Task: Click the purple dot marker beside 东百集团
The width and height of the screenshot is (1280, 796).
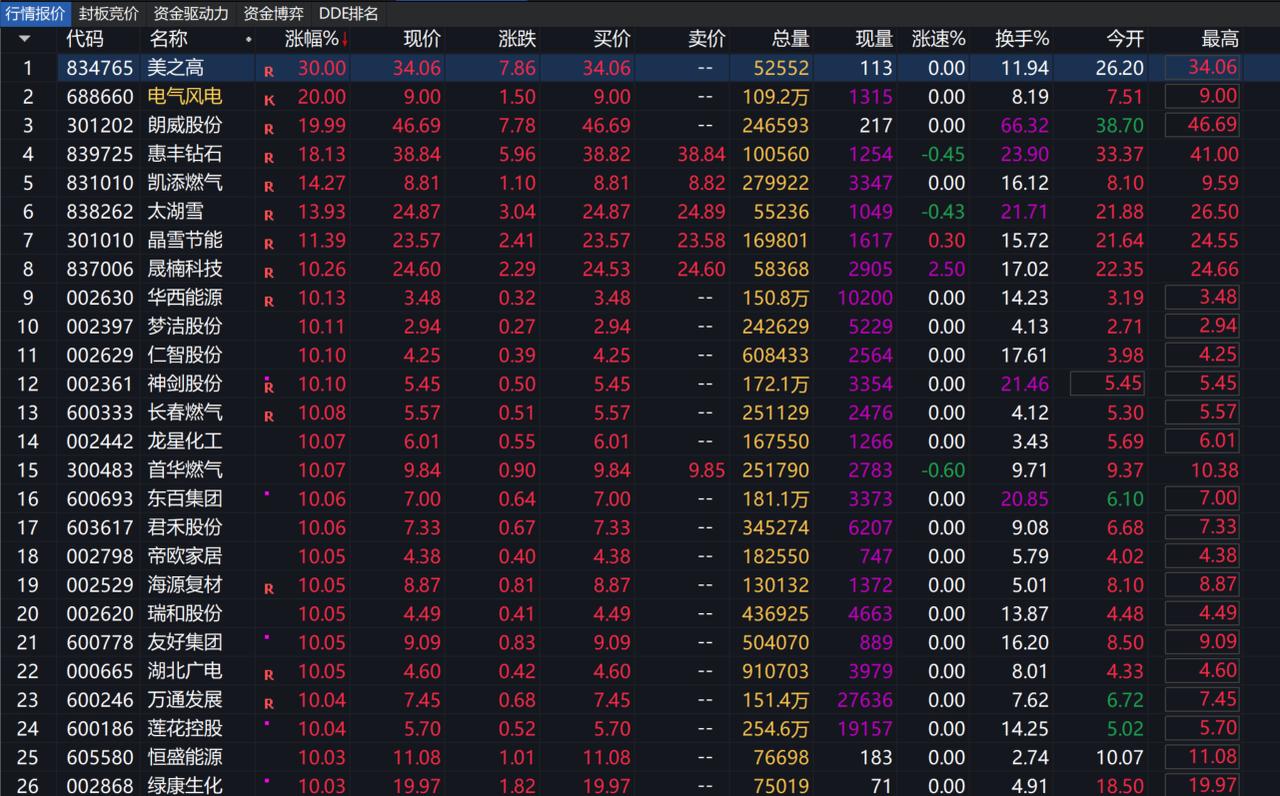Action: (266, 493)
